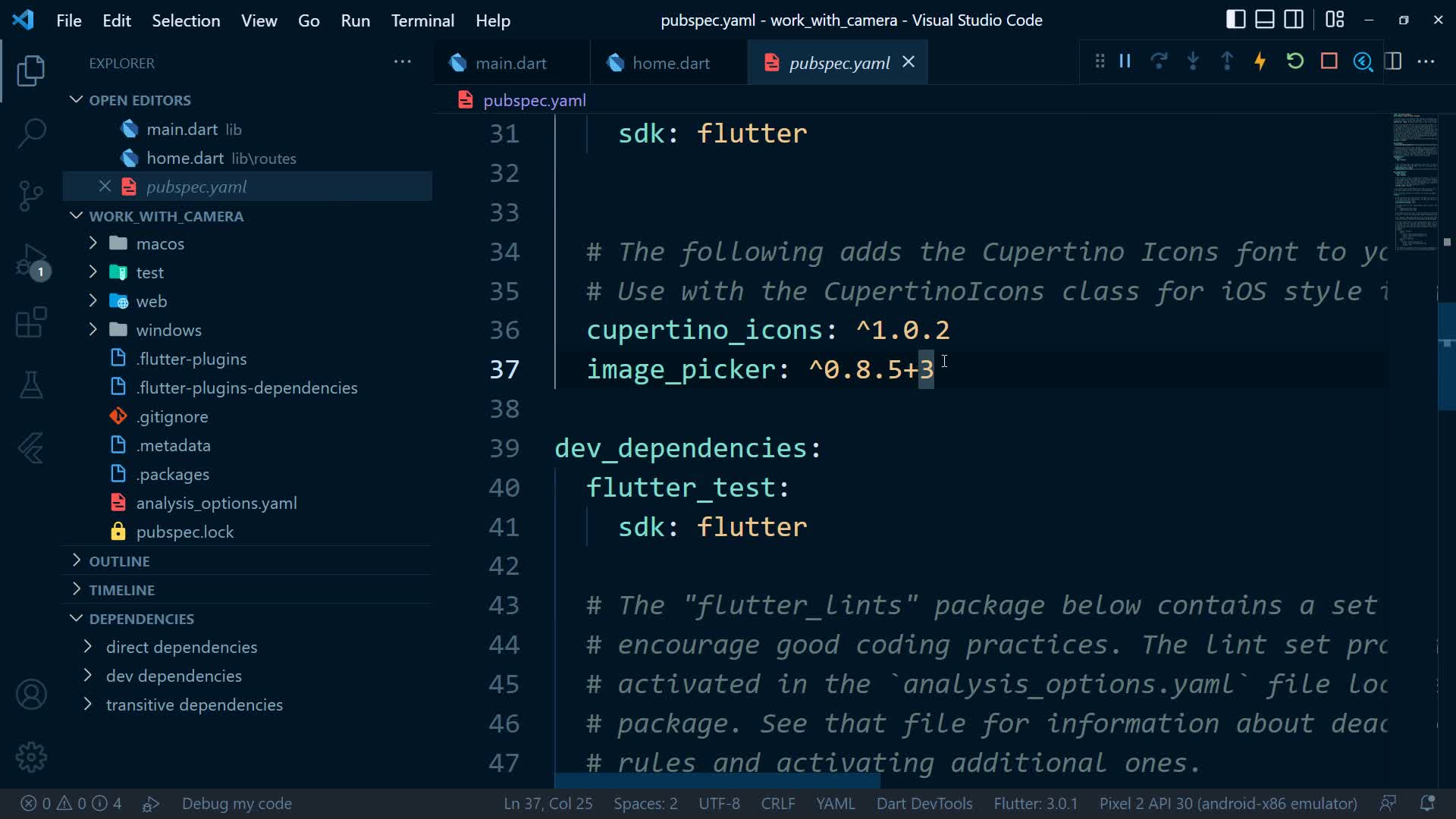
Task: Open the Extensions view
Action: (x=31, y=323)
